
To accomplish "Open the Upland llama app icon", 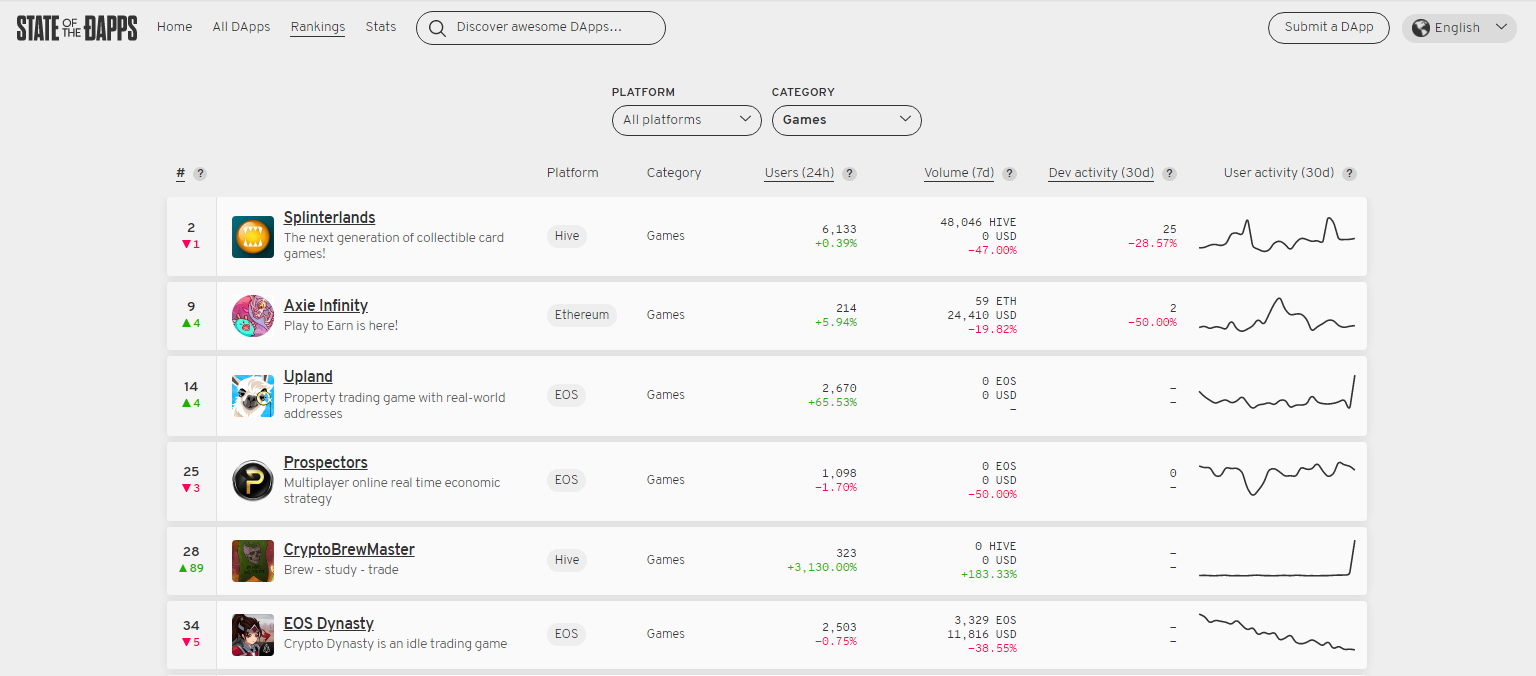I will coord(253,396).
